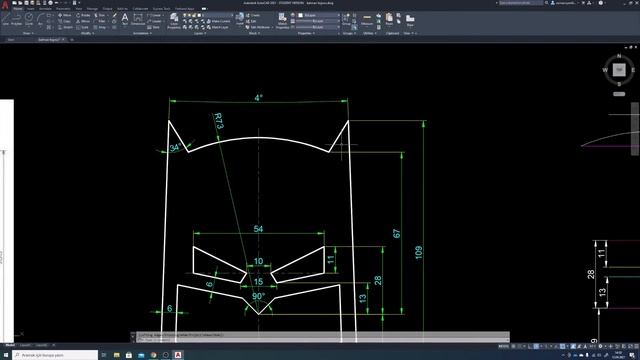Add new drawing tab with plus
Screen dimensions: 640x360
72,40
